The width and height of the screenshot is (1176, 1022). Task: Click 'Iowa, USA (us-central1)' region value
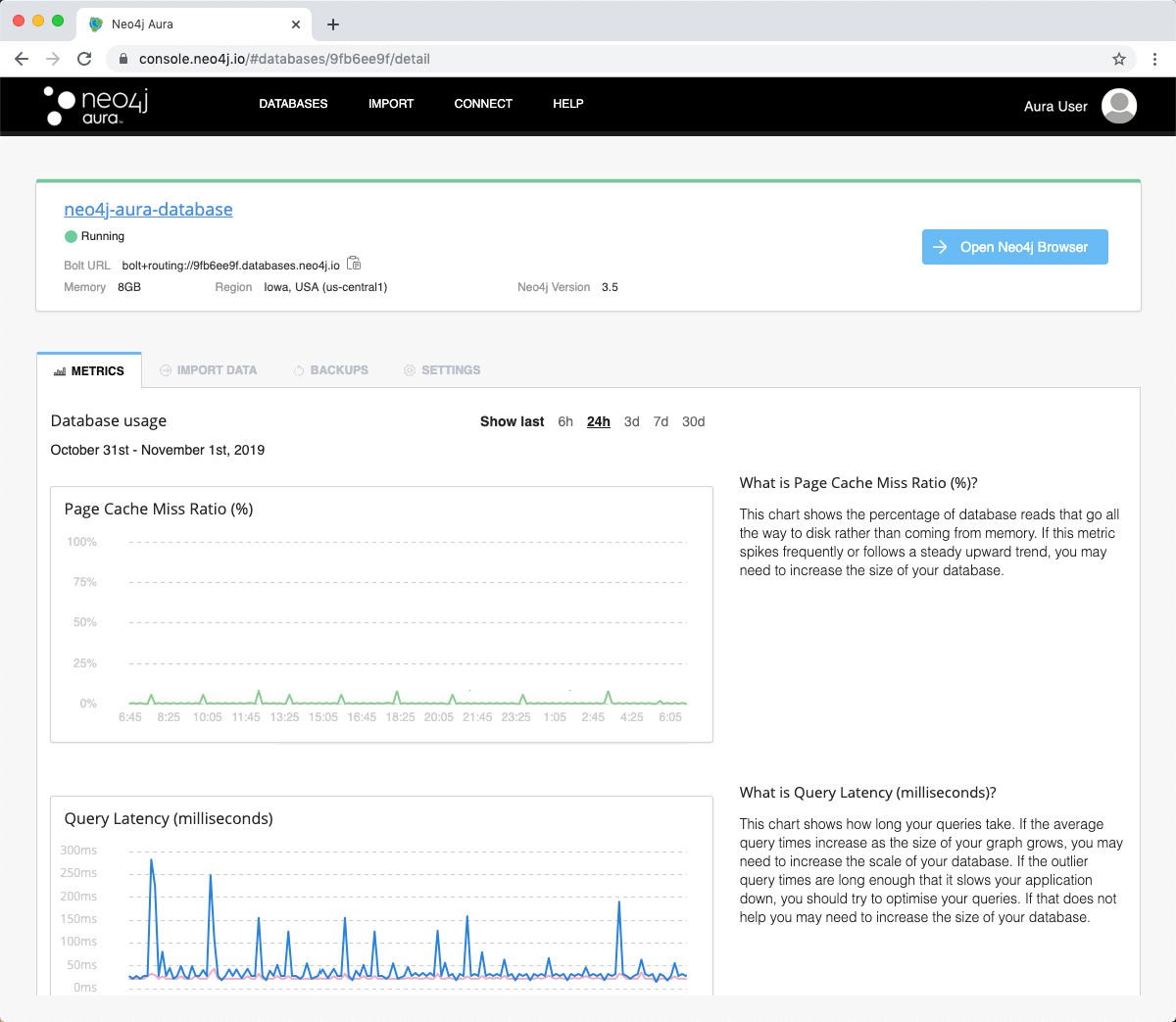pos(325,287)
